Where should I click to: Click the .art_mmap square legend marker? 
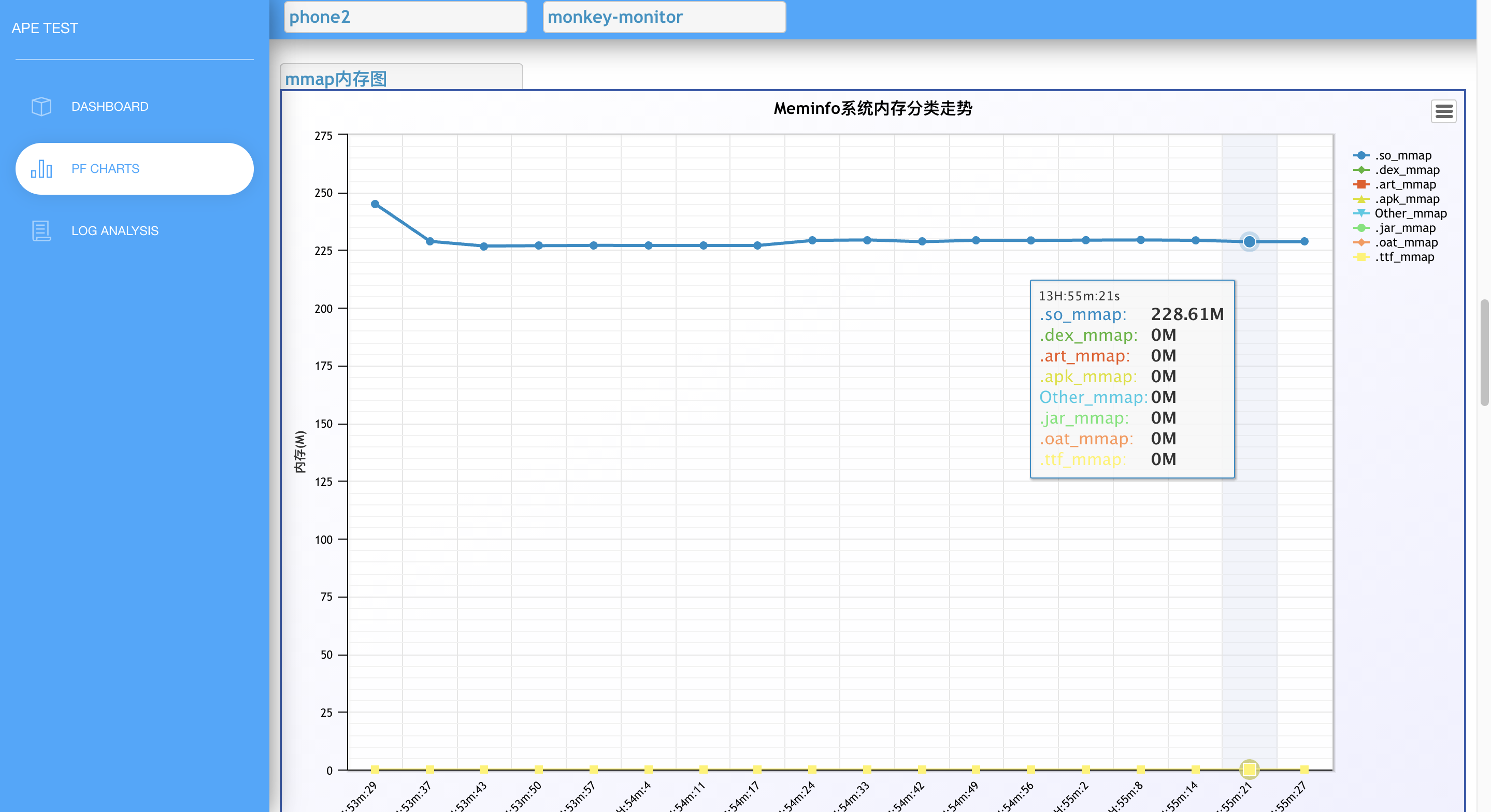pos(1361,185)
